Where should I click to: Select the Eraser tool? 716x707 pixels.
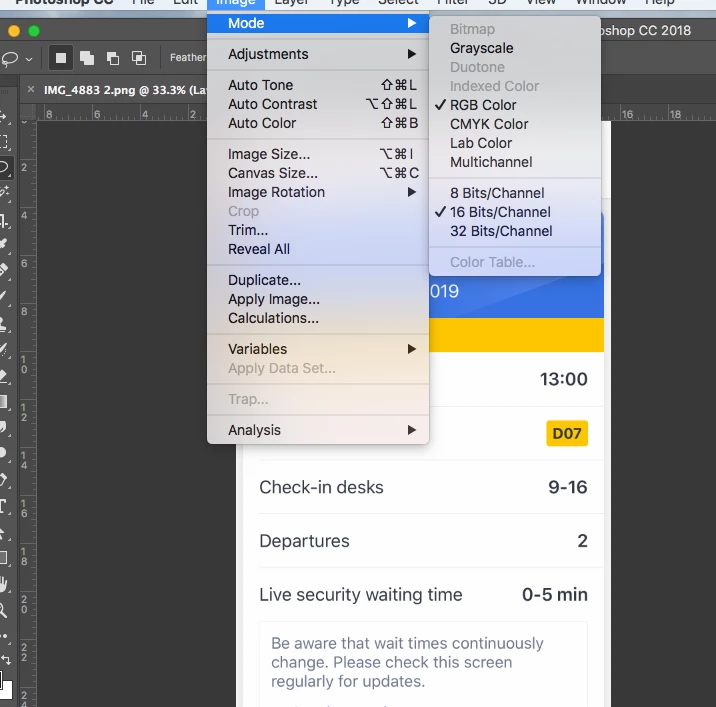tap(4, 376)
